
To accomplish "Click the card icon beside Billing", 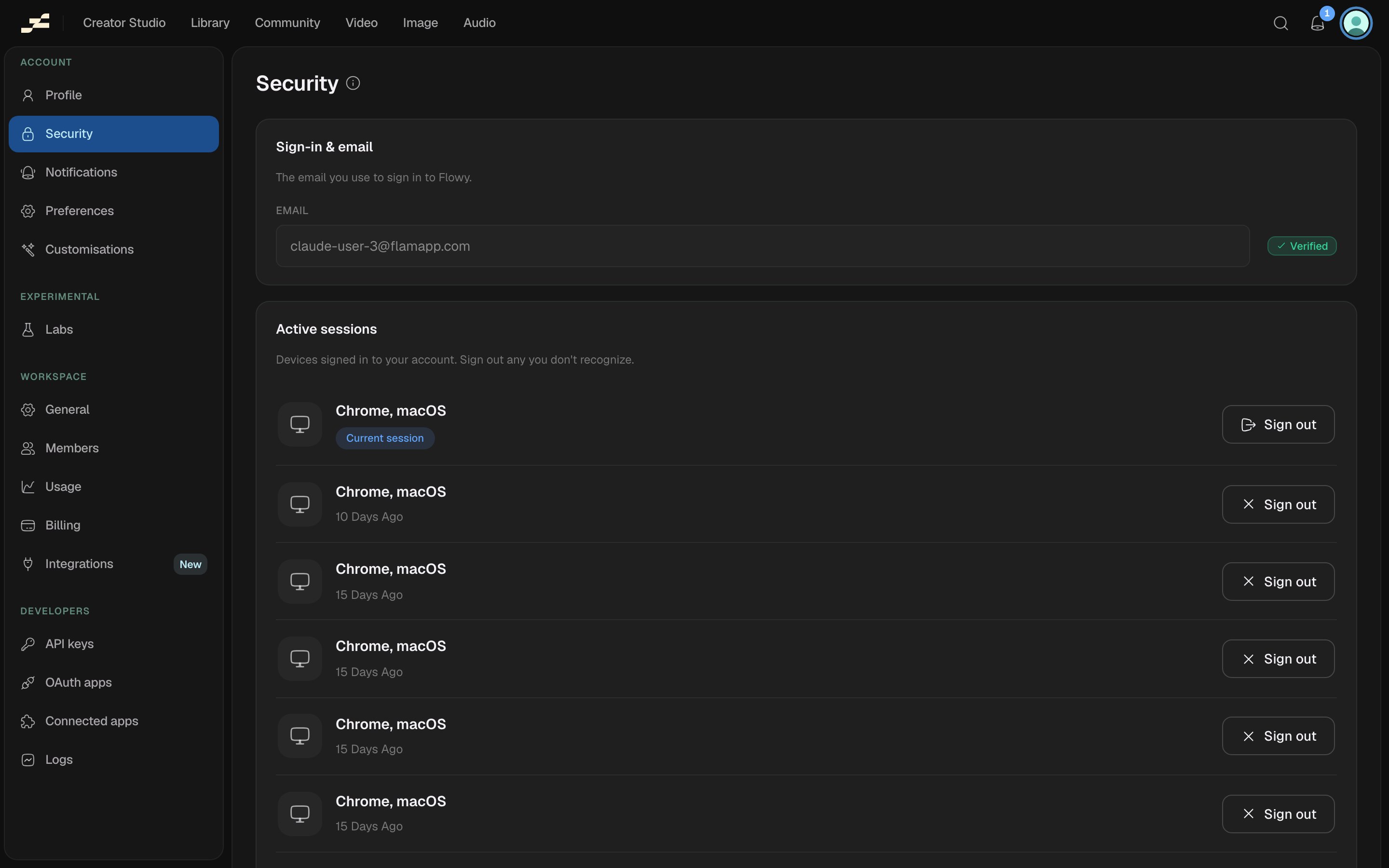I will [27, 525].
